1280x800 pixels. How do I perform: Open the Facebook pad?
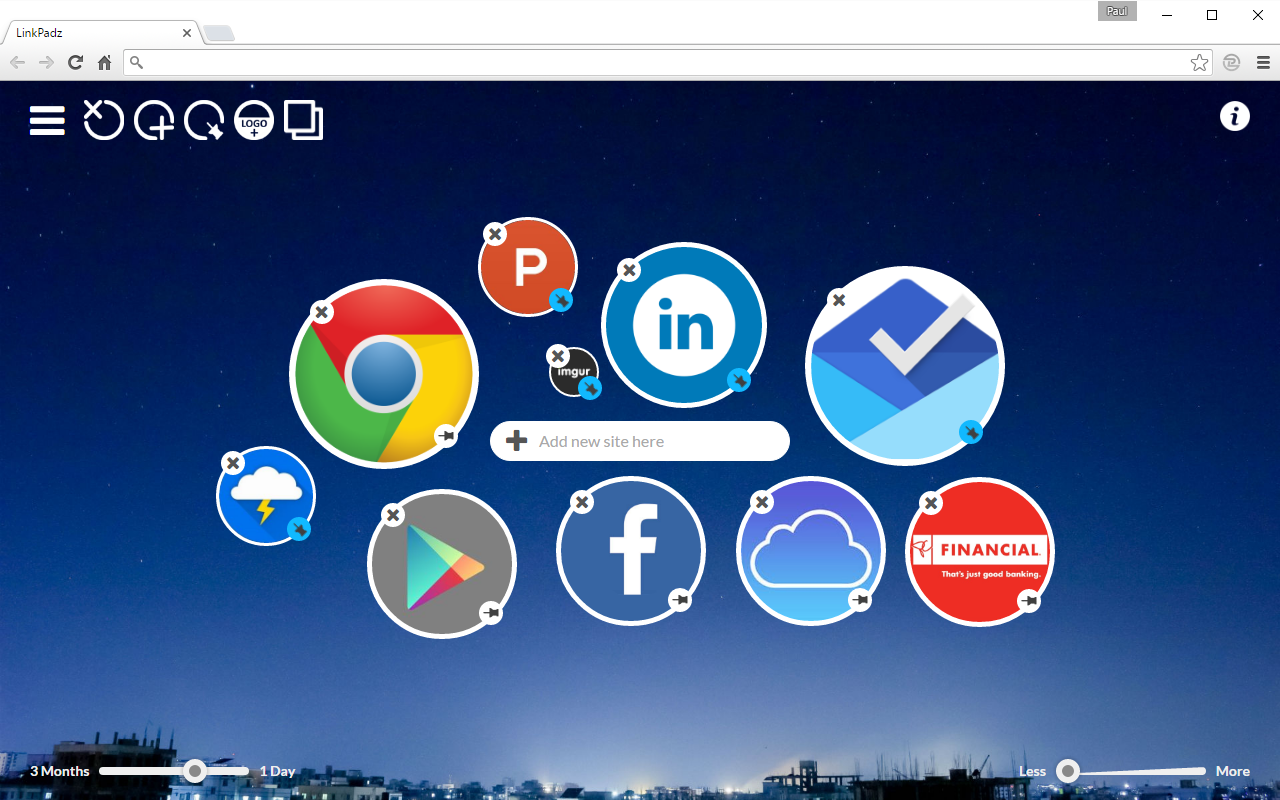click(631, 551)
